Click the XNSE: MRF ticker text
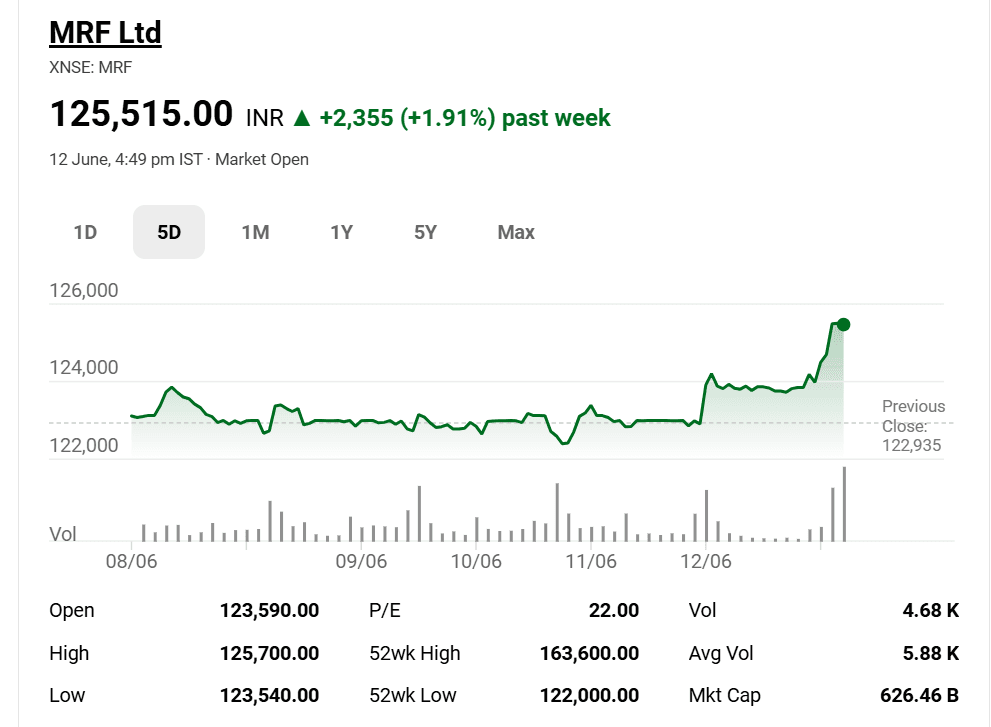This screenshot has height=727, width=991. click(x=90, y=67)
